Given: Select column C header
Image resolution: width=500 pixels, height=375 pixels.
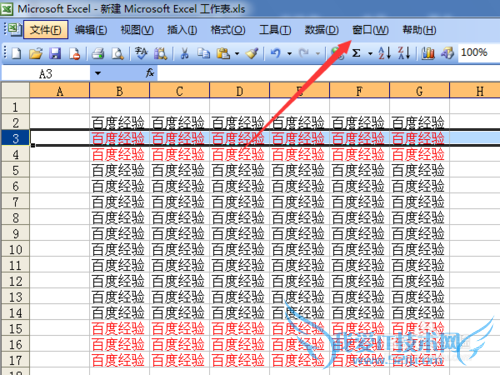Looking at the screenshot, I should pyautogui.click(x=180, y=91).
